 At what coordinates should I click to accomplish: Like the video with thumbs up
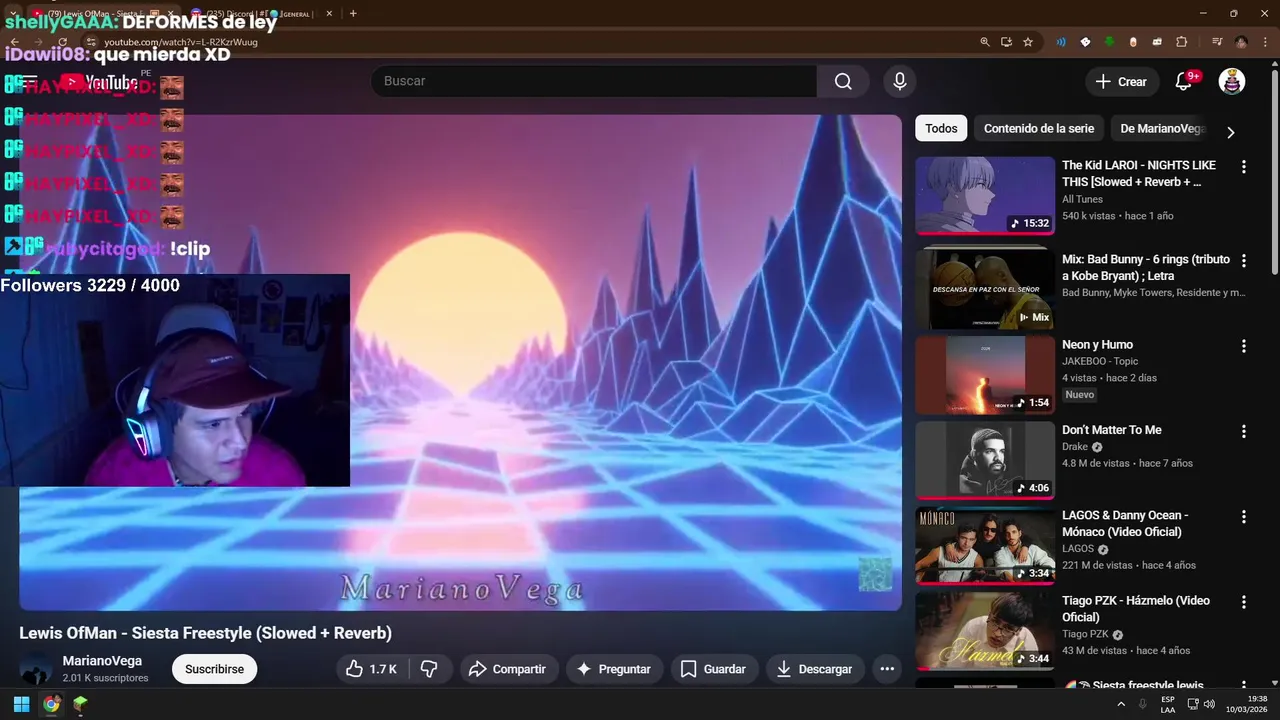371,669
